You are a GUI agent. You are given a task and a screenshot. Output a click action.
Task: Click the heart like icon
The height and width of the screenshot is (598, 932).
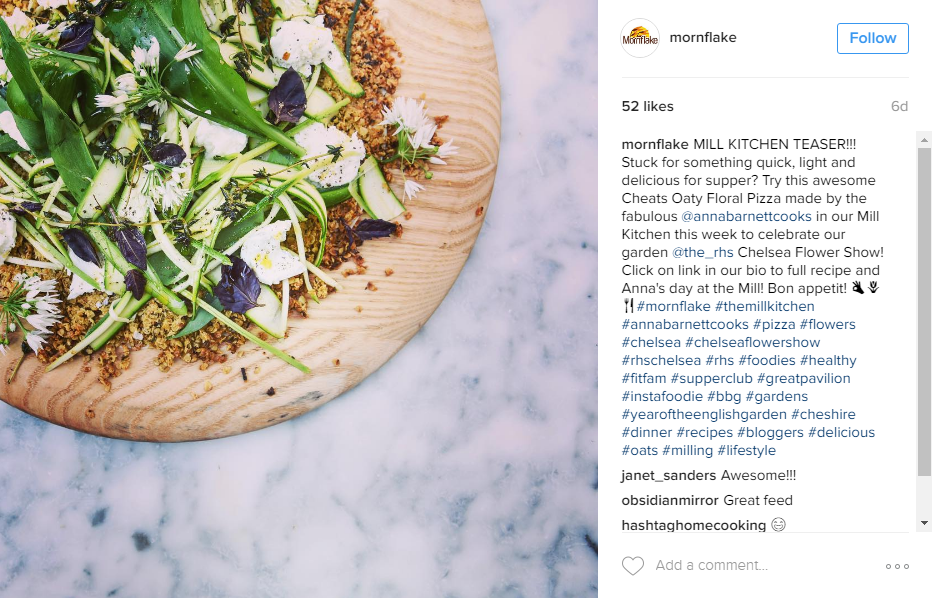pyautogui.click(x=632, y=565)
